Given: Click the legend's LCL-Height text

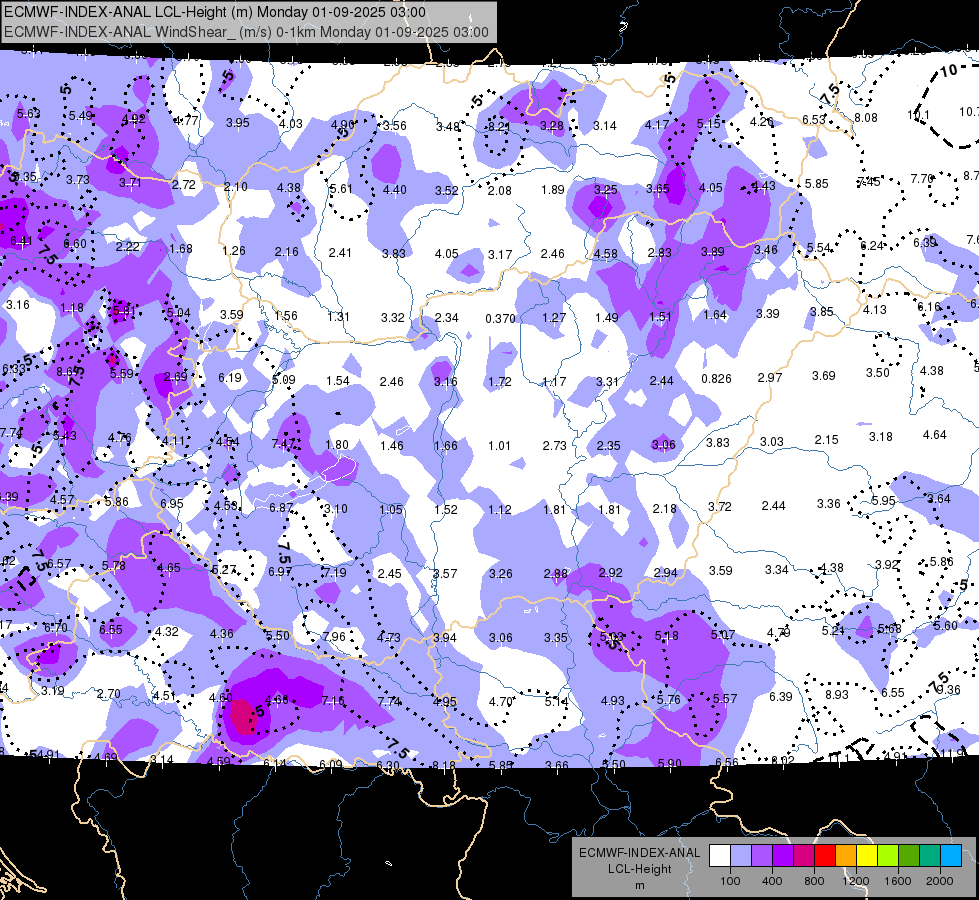Looking at the screenshot, I should tap(639, 869).
